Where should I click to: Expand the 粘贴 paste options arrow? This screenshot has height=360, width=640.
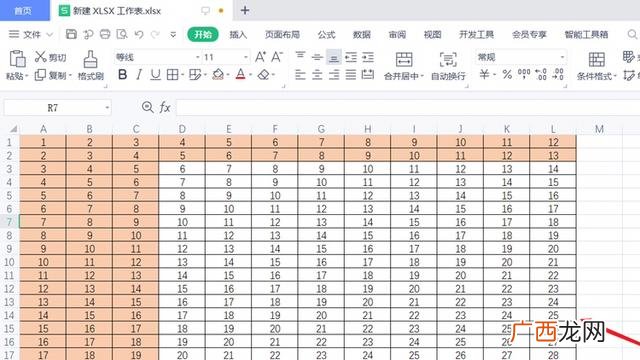27,76
